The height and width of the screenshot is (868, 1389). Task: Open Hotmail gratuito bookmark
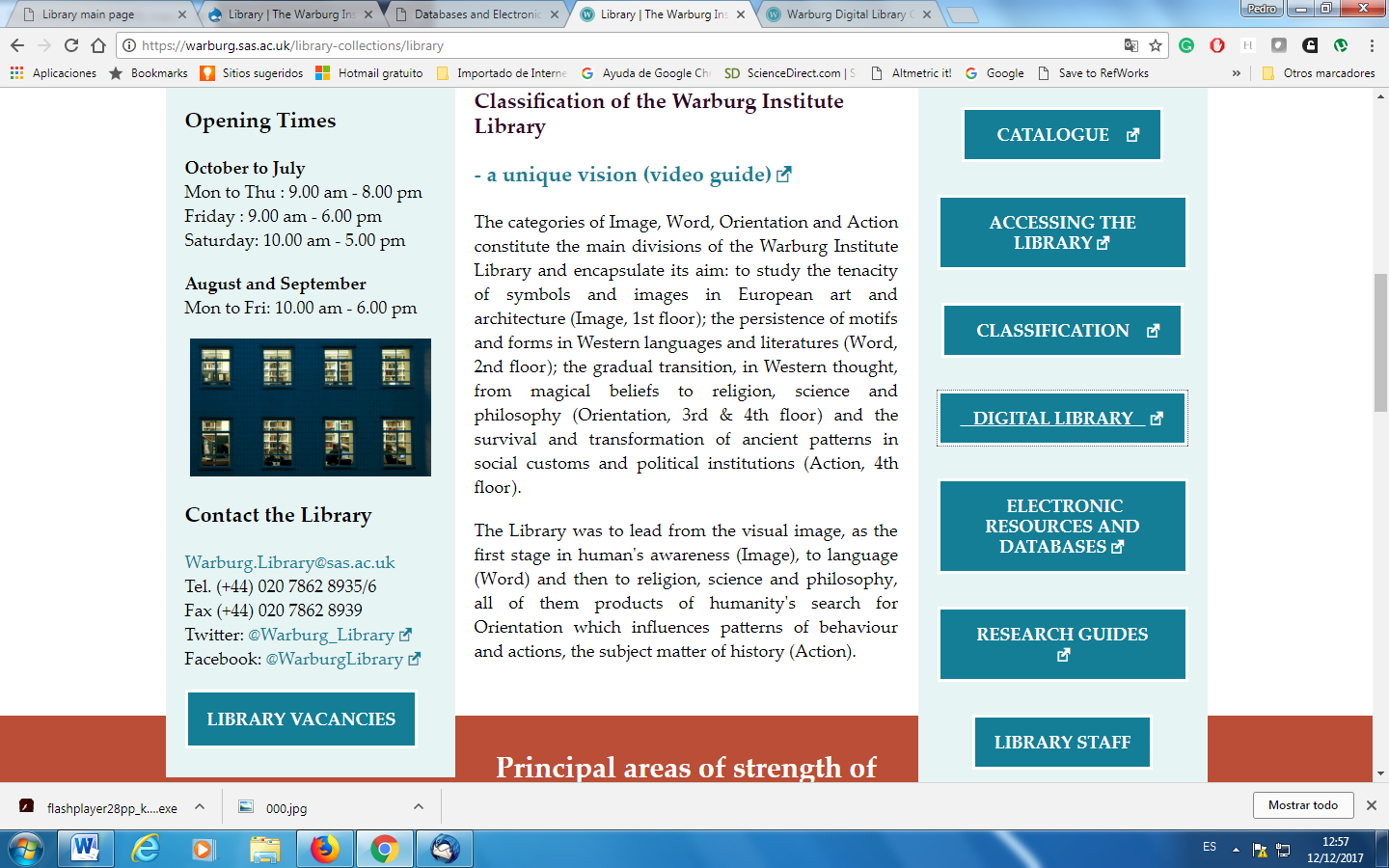pos(369,73)
